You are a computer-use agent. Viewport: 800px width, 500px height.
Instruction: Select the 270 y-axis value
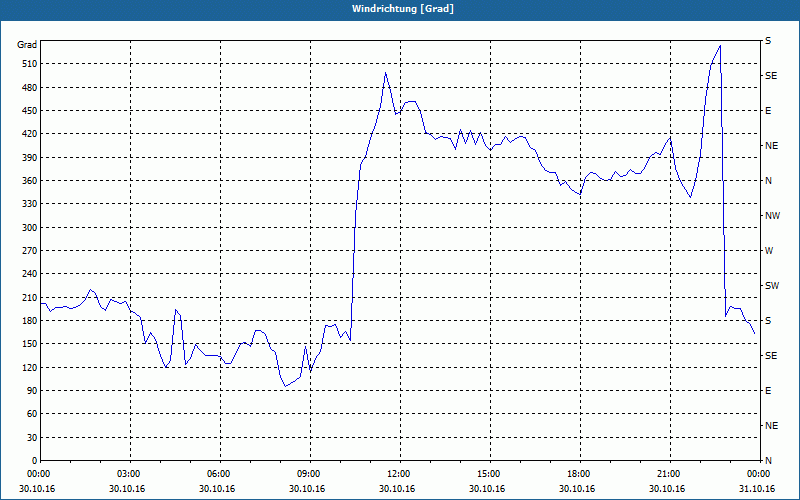coord(30,251)
